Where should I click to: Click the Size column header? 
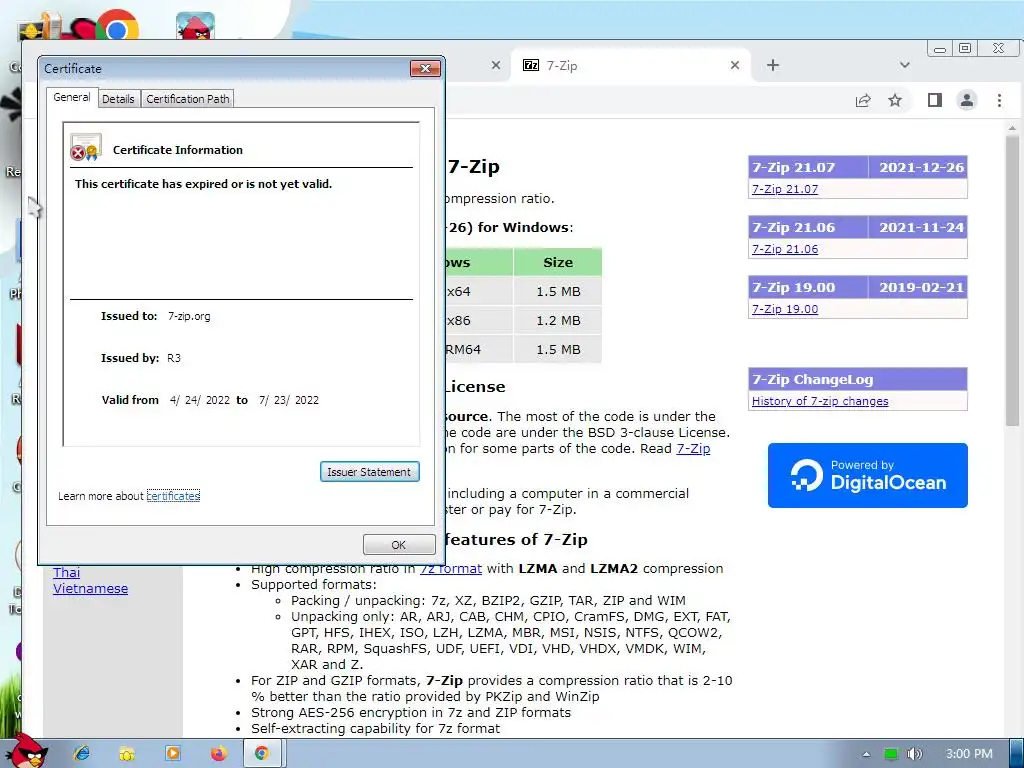(558, 262)
